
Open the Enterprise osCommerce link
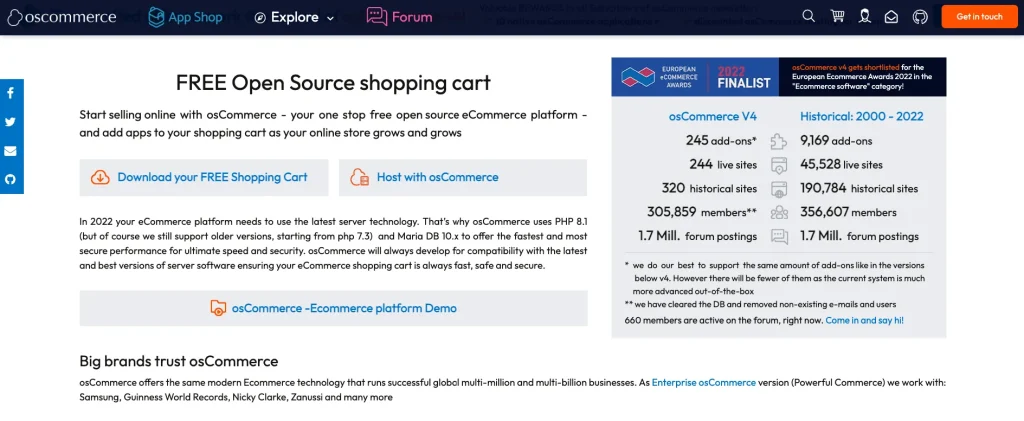click(703, 382)
